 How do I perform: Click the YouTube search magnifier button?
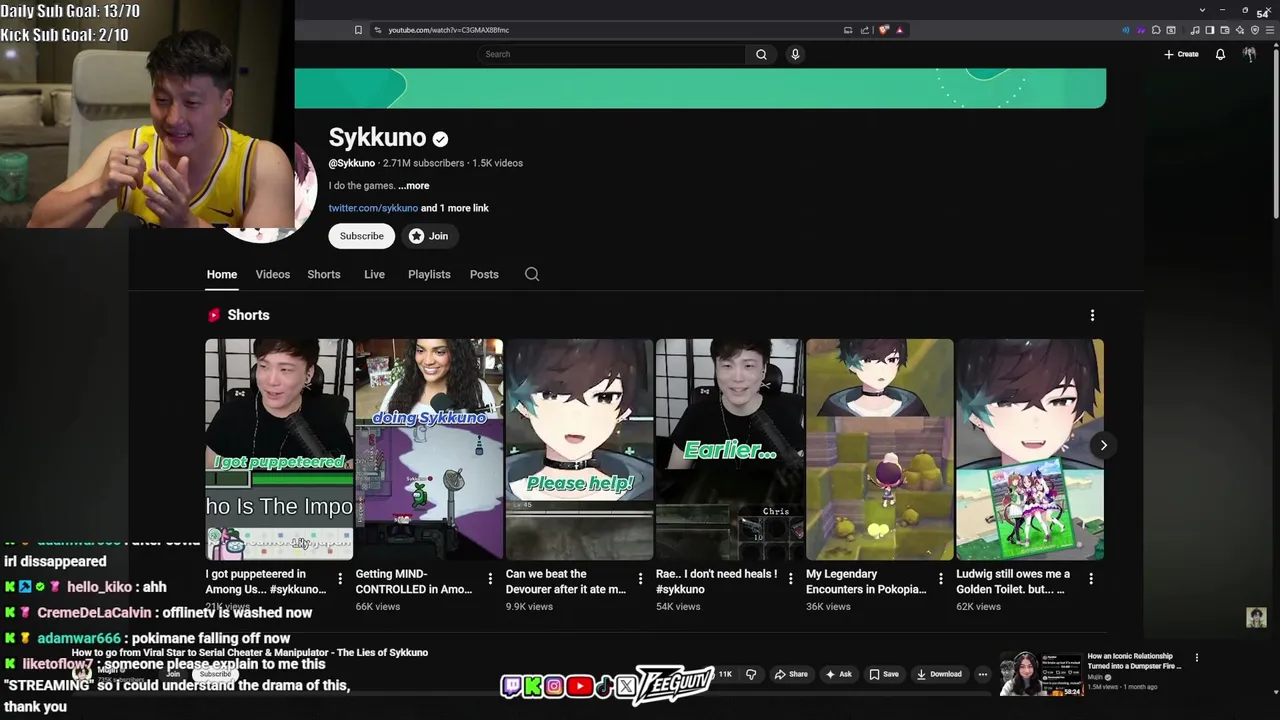click(761, 54)
